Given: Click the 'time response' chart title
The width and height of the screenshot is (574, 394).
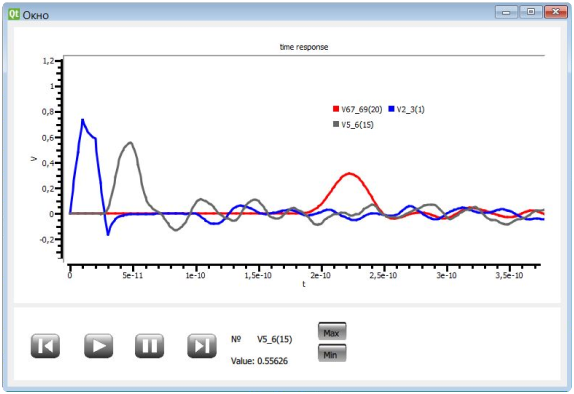Looking at the screenshot, I should click(x=304, y=47).
